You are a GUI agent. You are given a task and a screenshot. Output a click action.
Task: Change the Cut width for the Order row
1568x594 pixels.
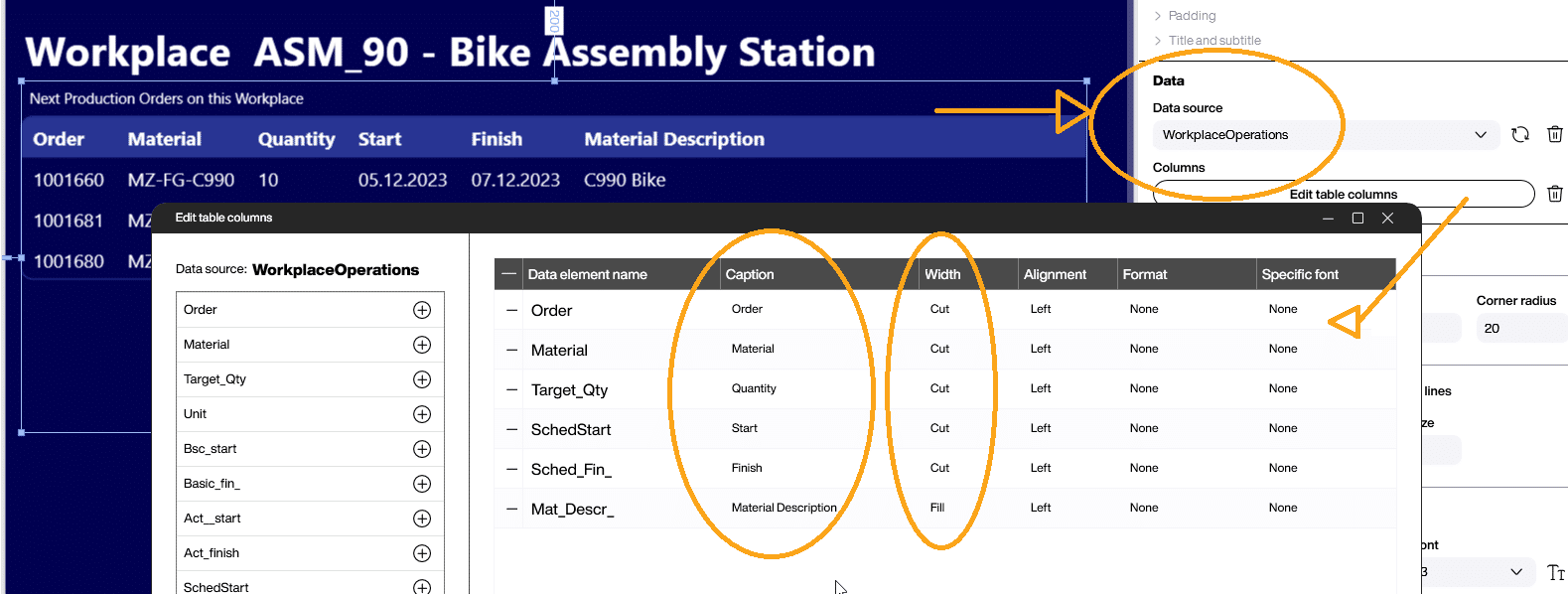click(x=939, y=309)
